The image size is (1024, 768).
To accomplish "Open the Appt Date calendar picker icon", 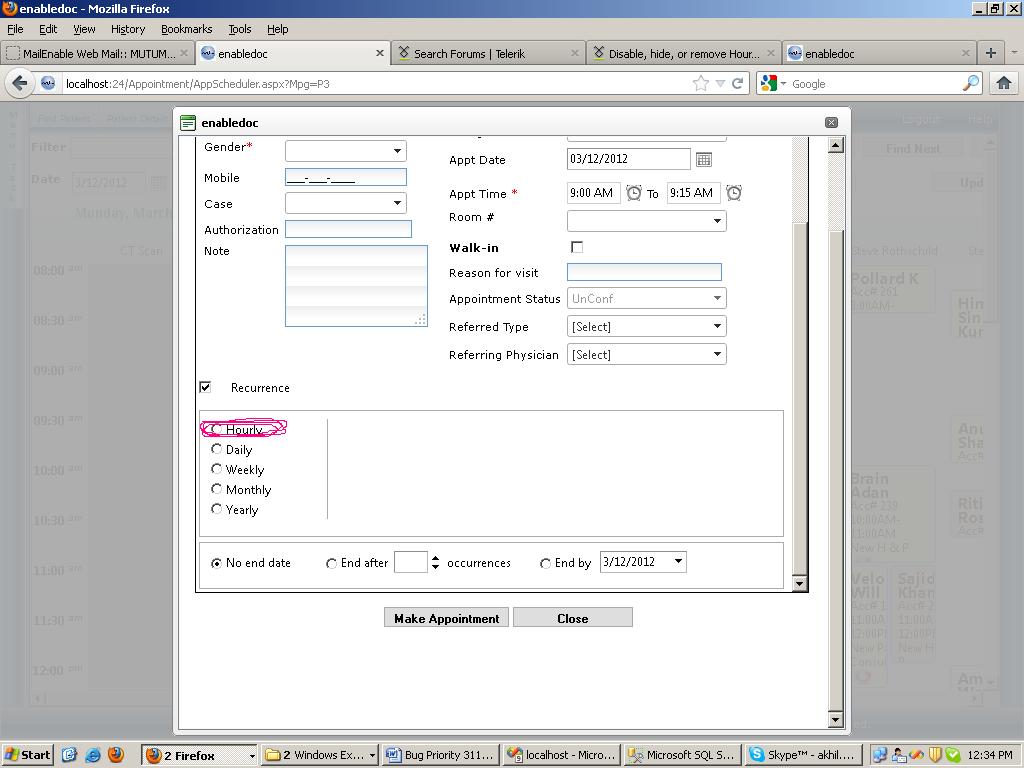I will point(703,159).
